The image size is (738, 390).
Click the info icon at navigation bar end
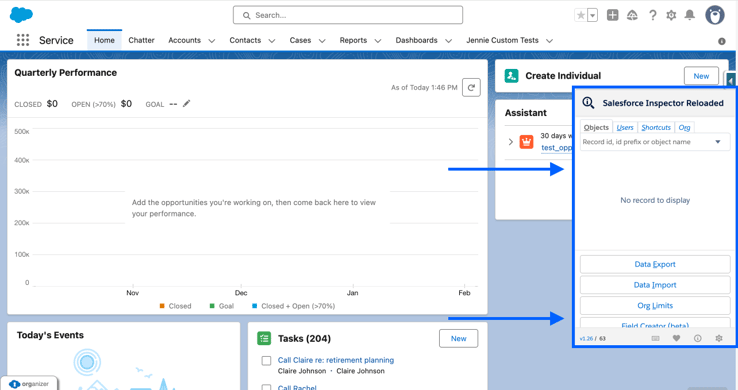pos(722,41)
